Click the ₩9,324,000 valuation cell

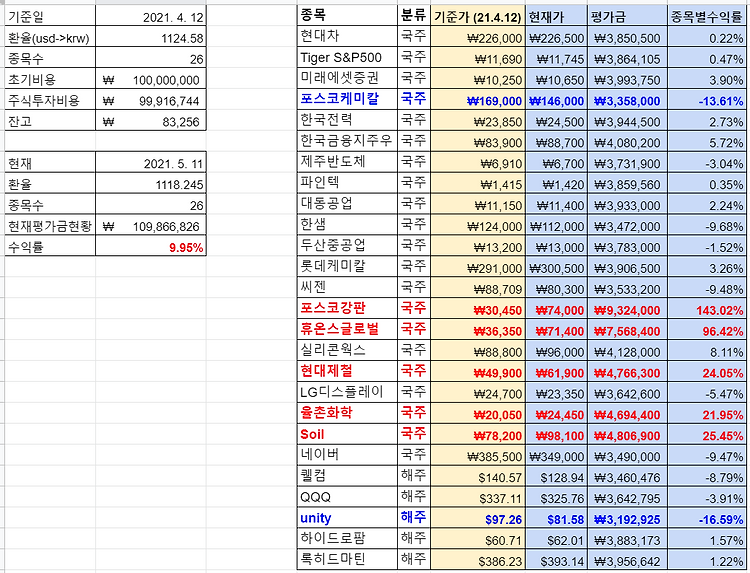[x=627, y=309]
